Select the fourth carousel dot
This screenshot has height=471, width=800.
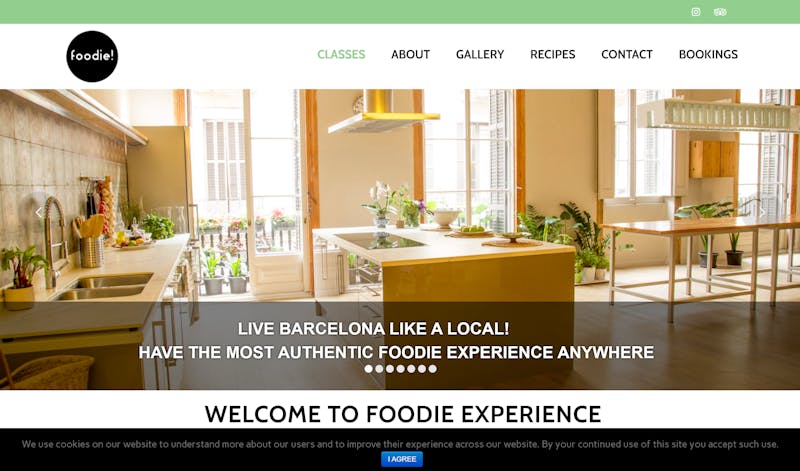click(401, 369)
